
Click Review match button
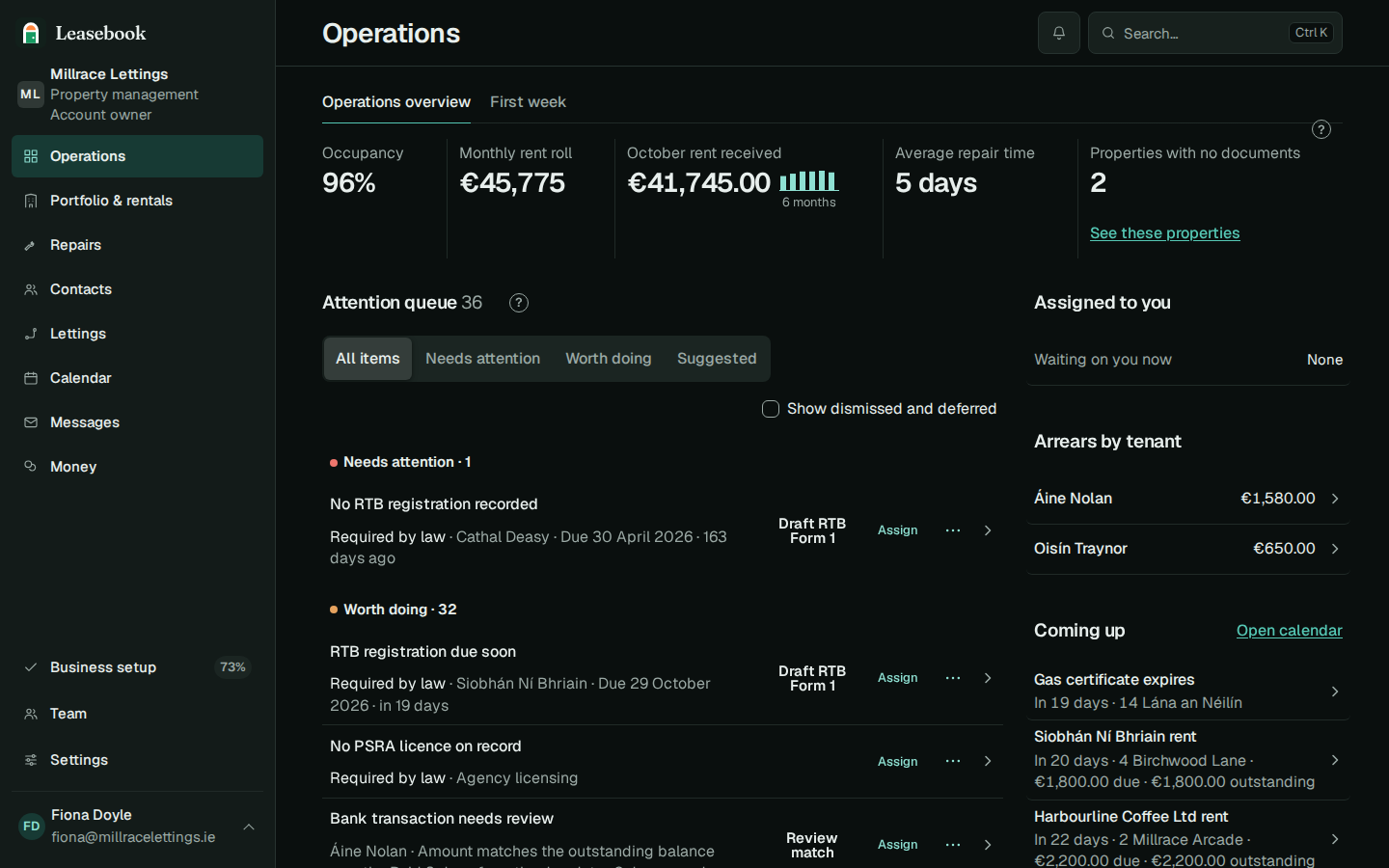click(x=812, y=845)
